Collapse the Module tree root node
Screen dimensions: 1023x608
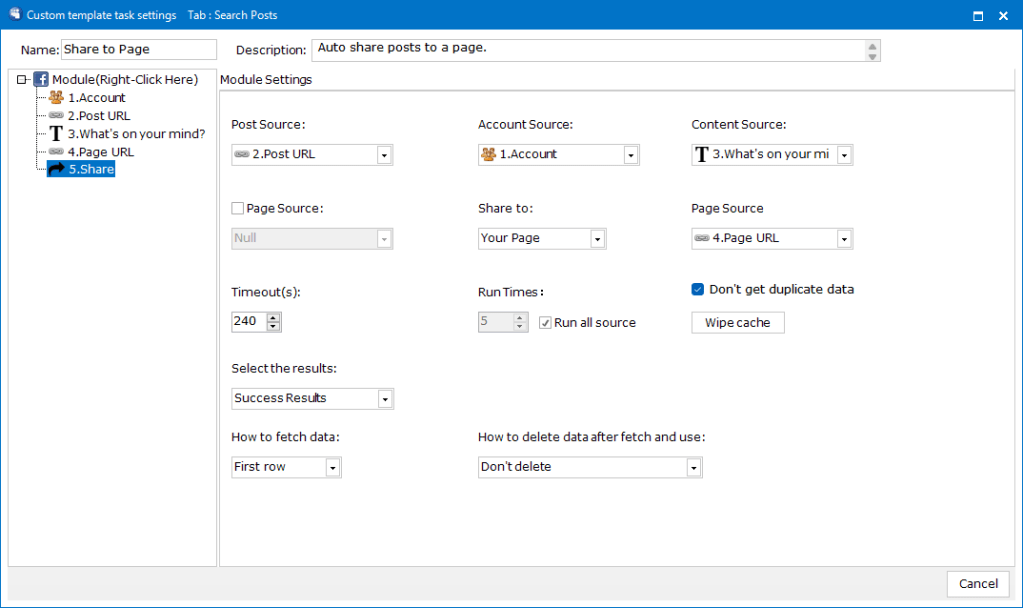[22, 80]
